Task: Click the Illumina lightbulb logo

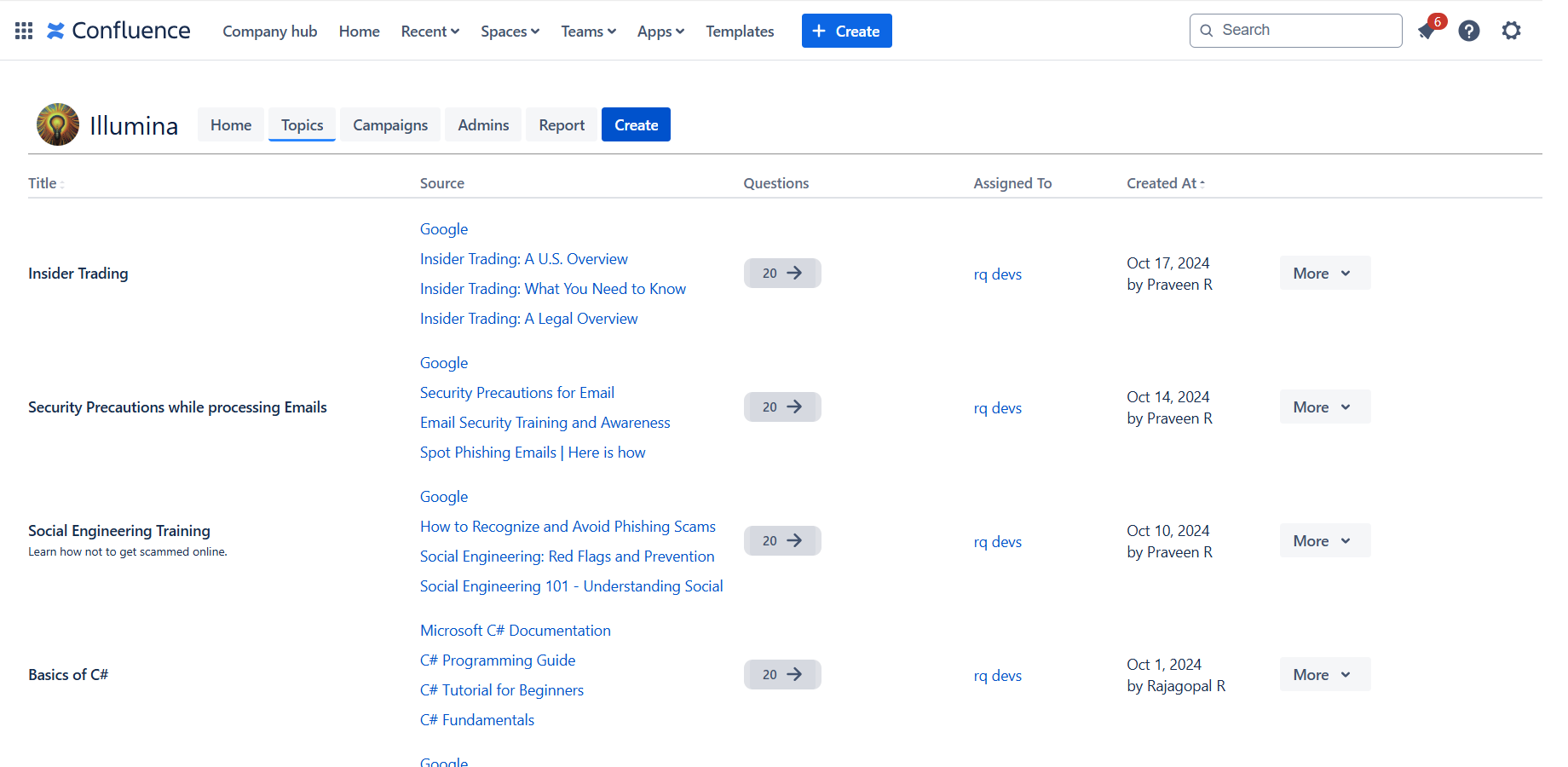Action: pyautogui.click(x=58, y=125)
